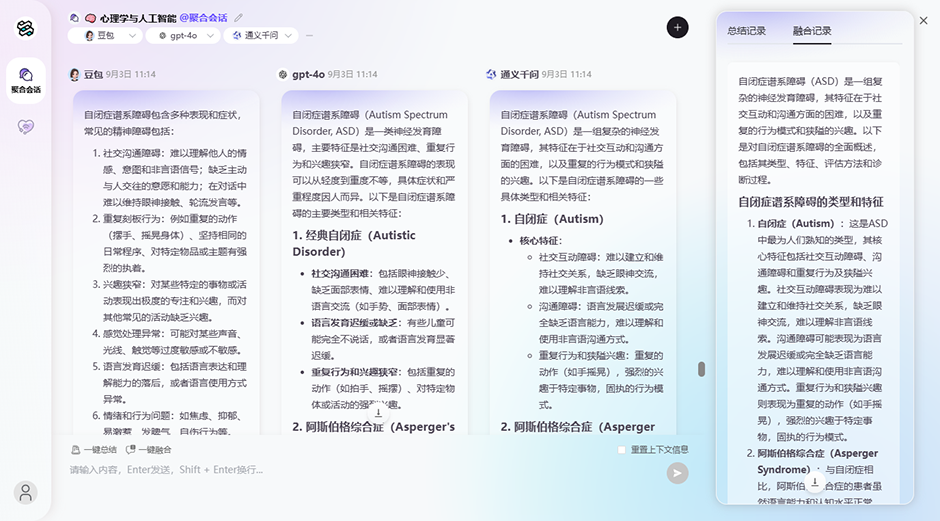Screen dimensions: 940x521
Task: Click the 通义千问 name in column header
Action: coord(519,74)
